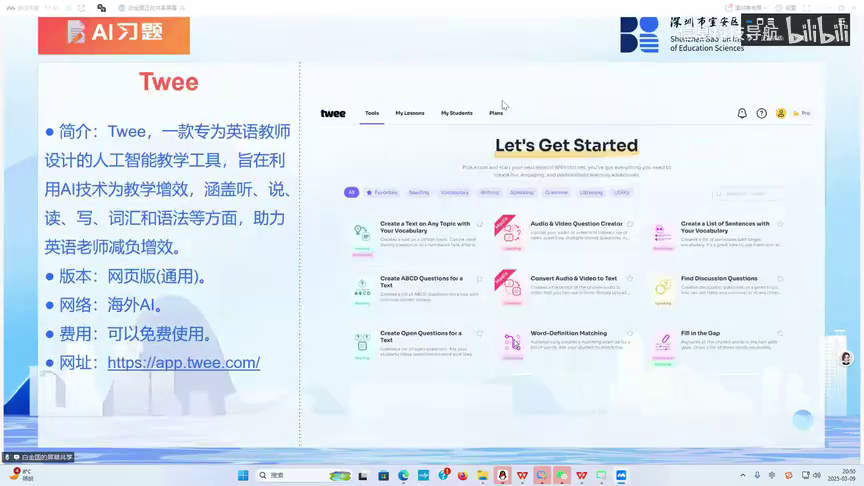Image resolution: width=864 pixels, height=486 pixels.
Task: Open File Explorer from the taskbar
Action: [x=483, y=475]
